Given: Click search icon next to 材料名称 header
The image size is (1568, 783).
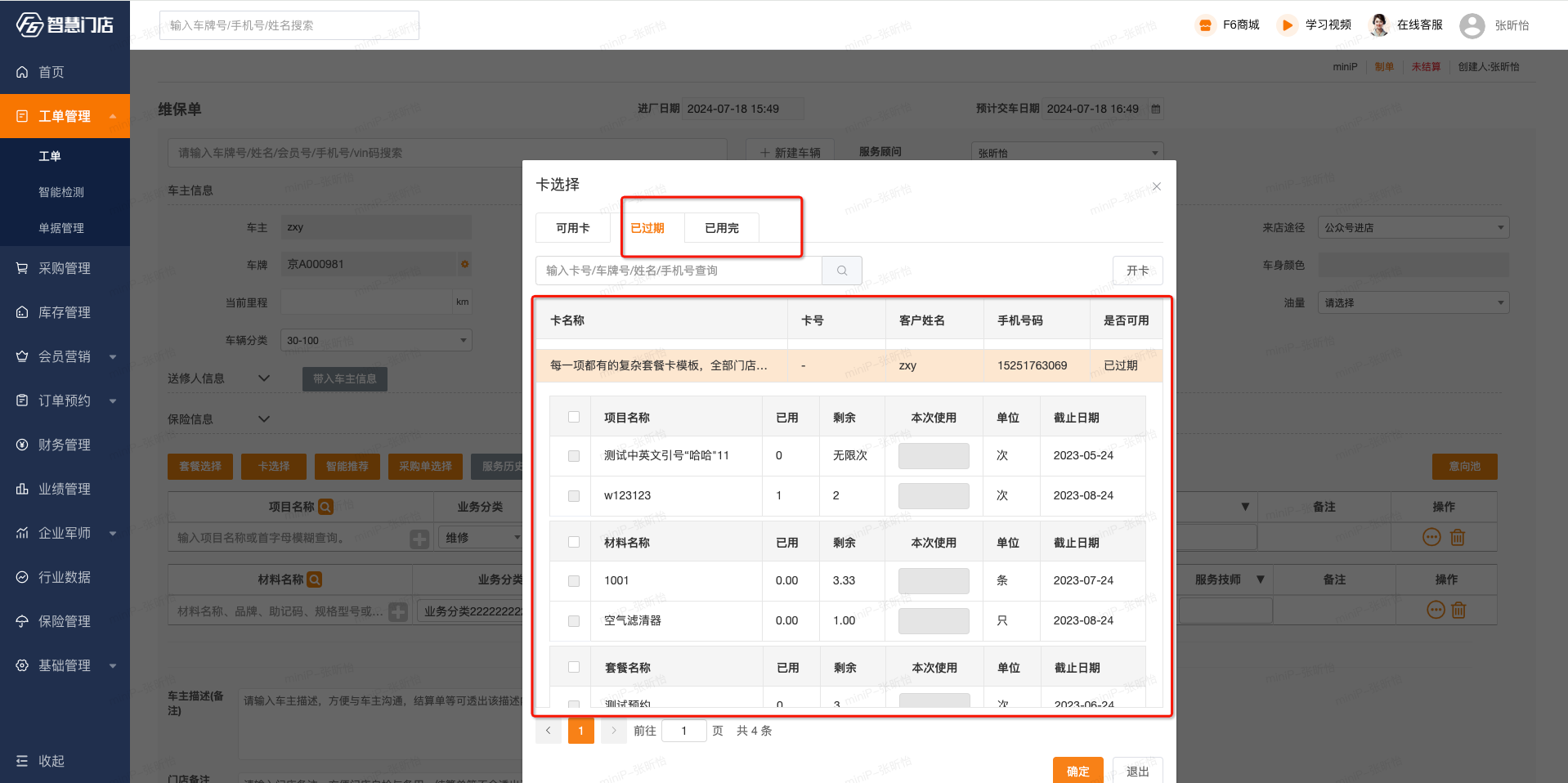Looking at the screenshot, I should click(315, 579).
